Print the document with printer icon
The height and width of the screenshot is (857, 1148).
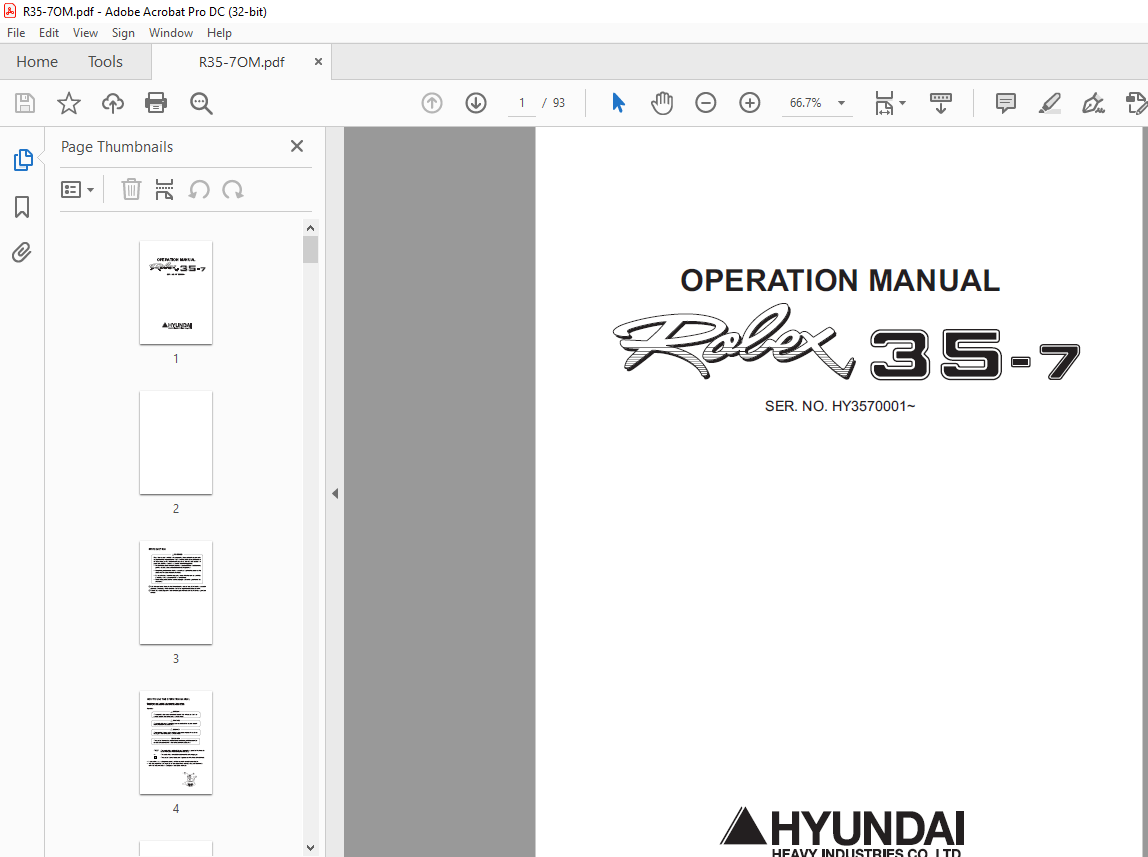(156, 103)
